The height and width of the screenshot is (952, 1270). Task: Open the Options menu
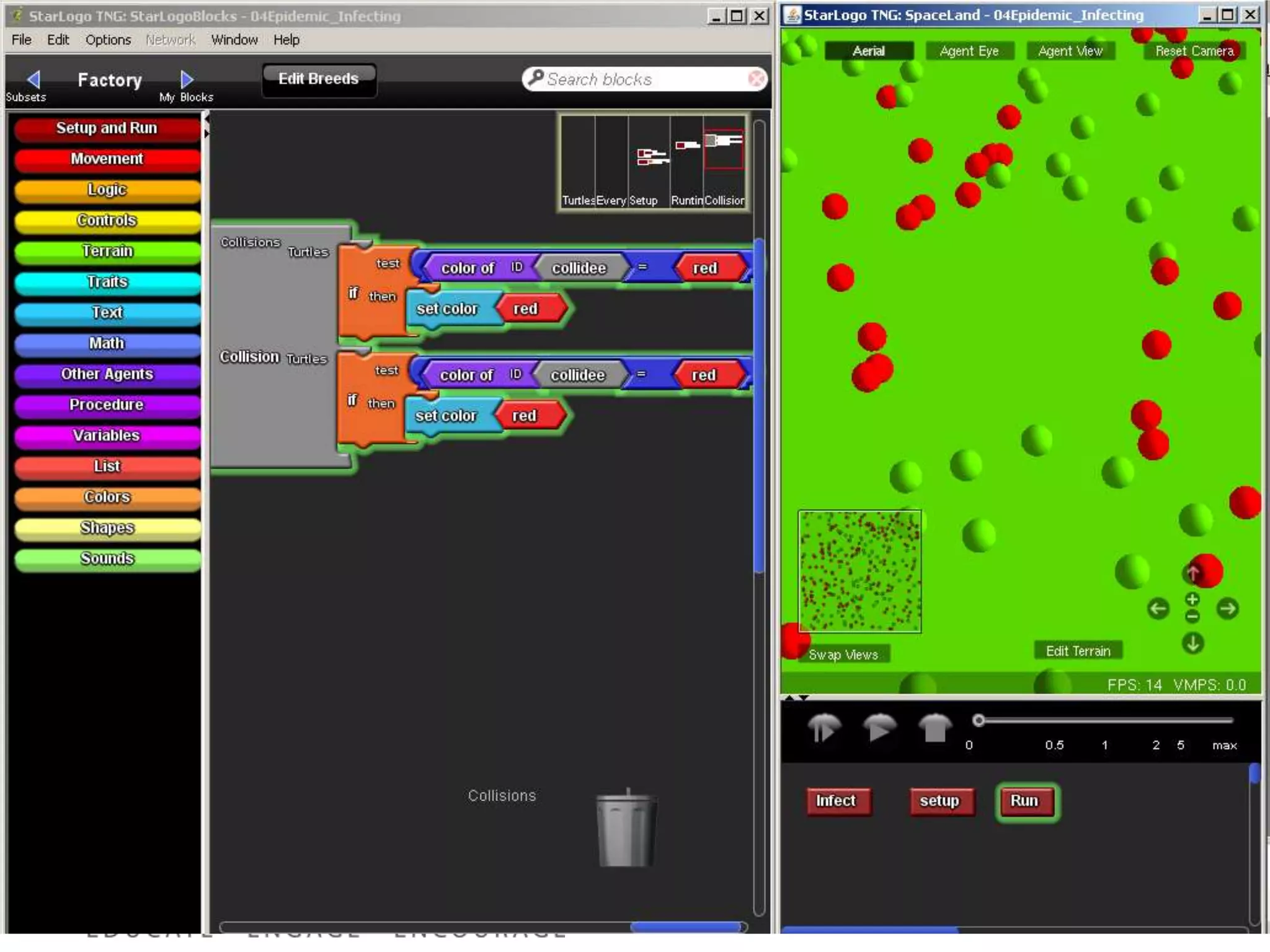[x=108, y=40]
